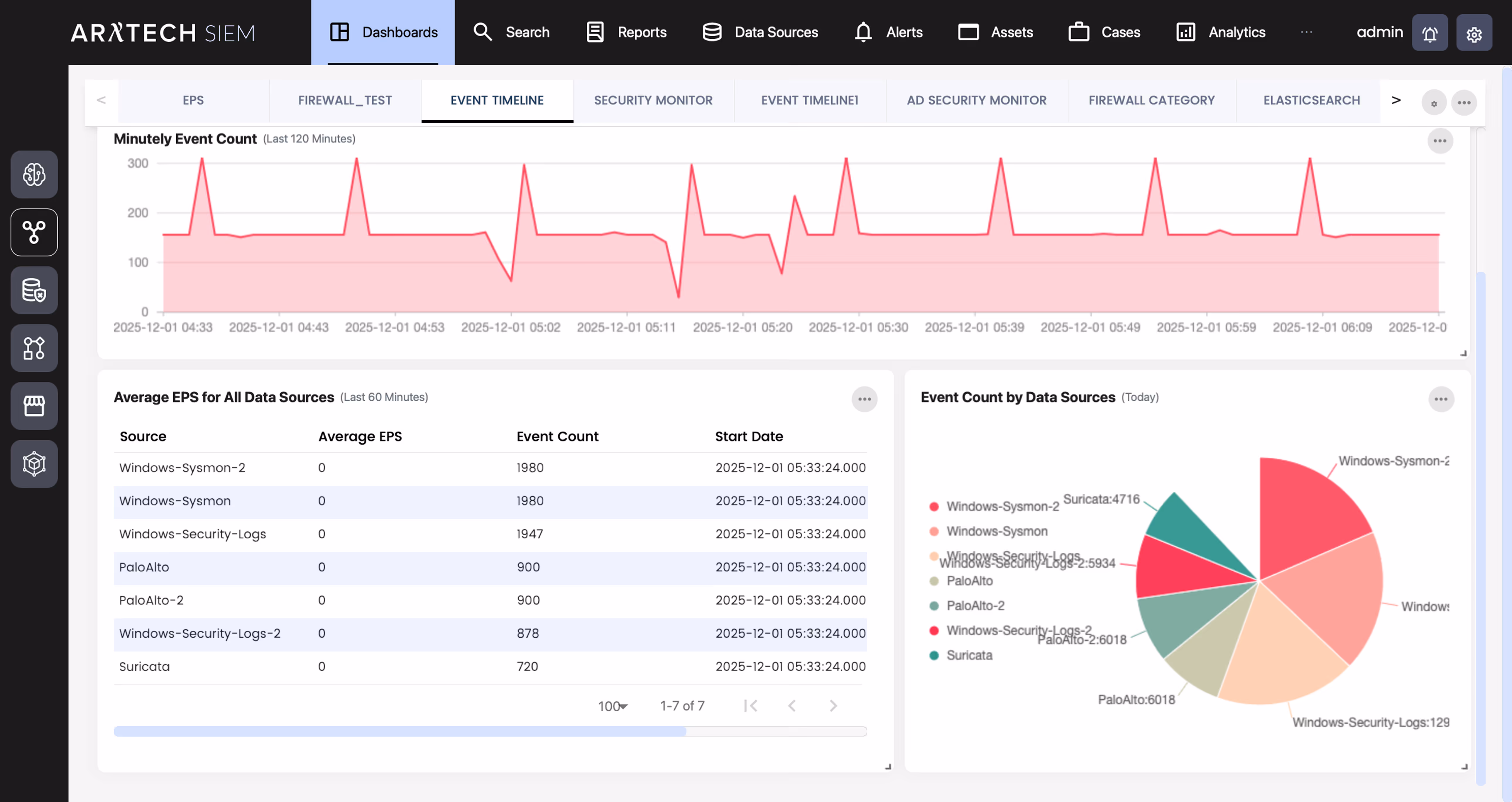
Task: Click the marketplace store sidebar icon
Action: coord(34,406)
